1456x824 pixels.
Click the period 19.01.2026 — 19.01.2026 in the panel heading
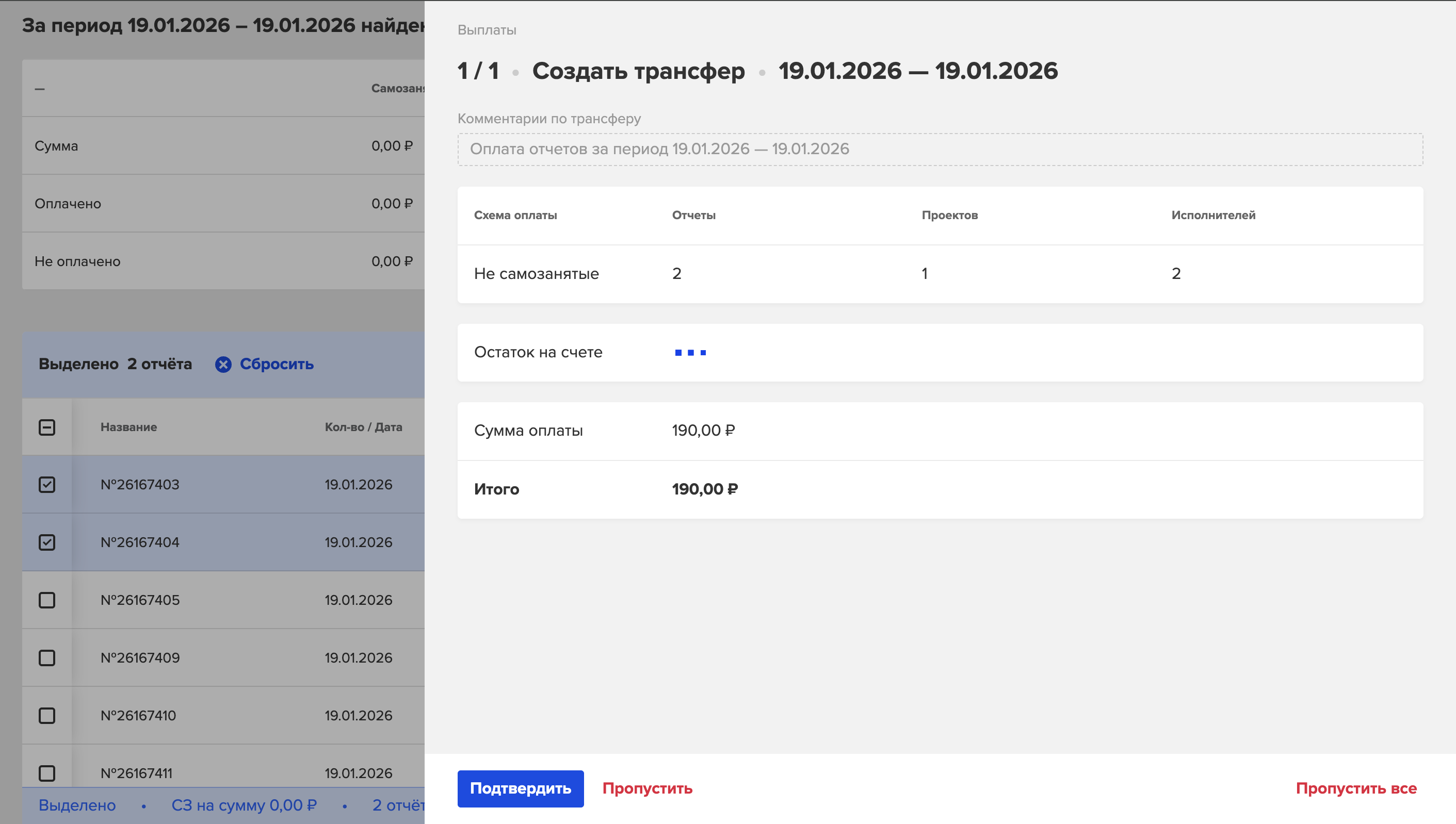point(918,72)
